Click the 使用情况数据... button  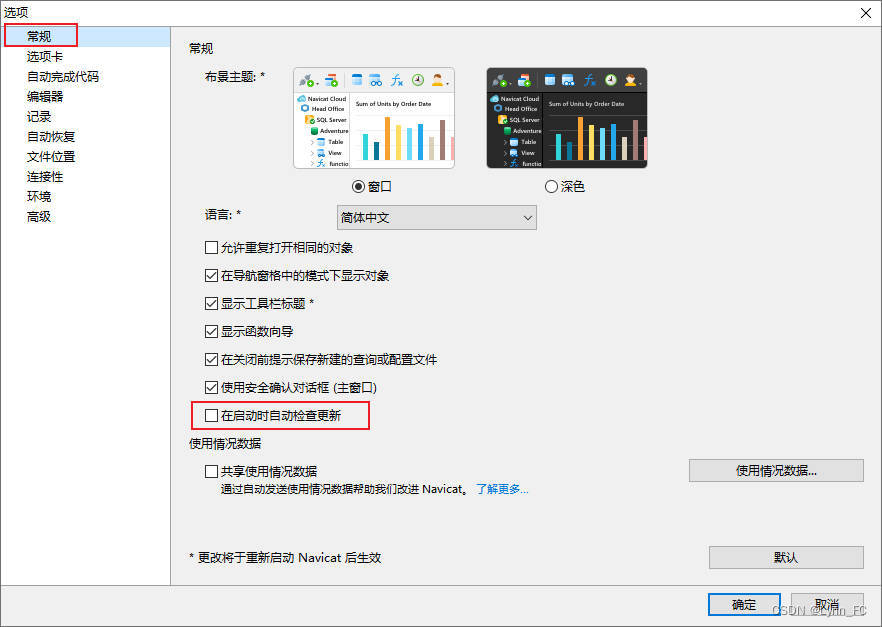pos(776,471)
